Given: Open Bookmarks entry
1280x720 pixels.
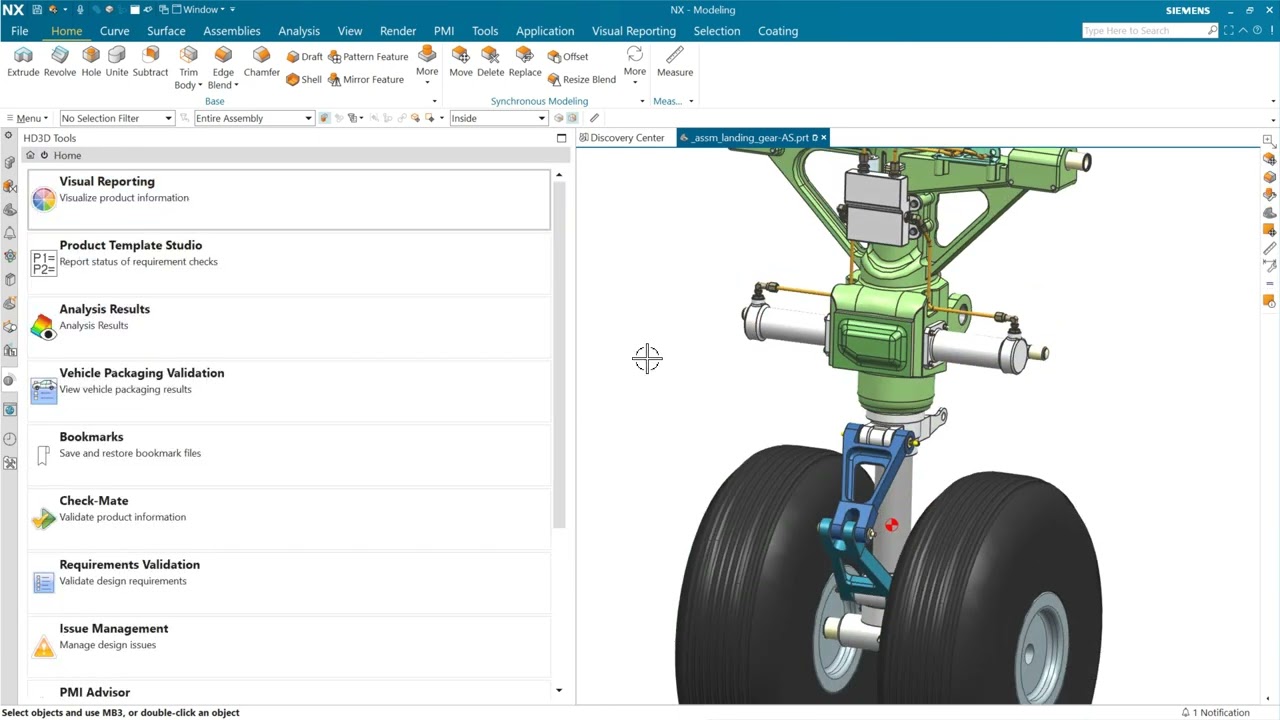Looking at the screenshot, I should 289,455.
